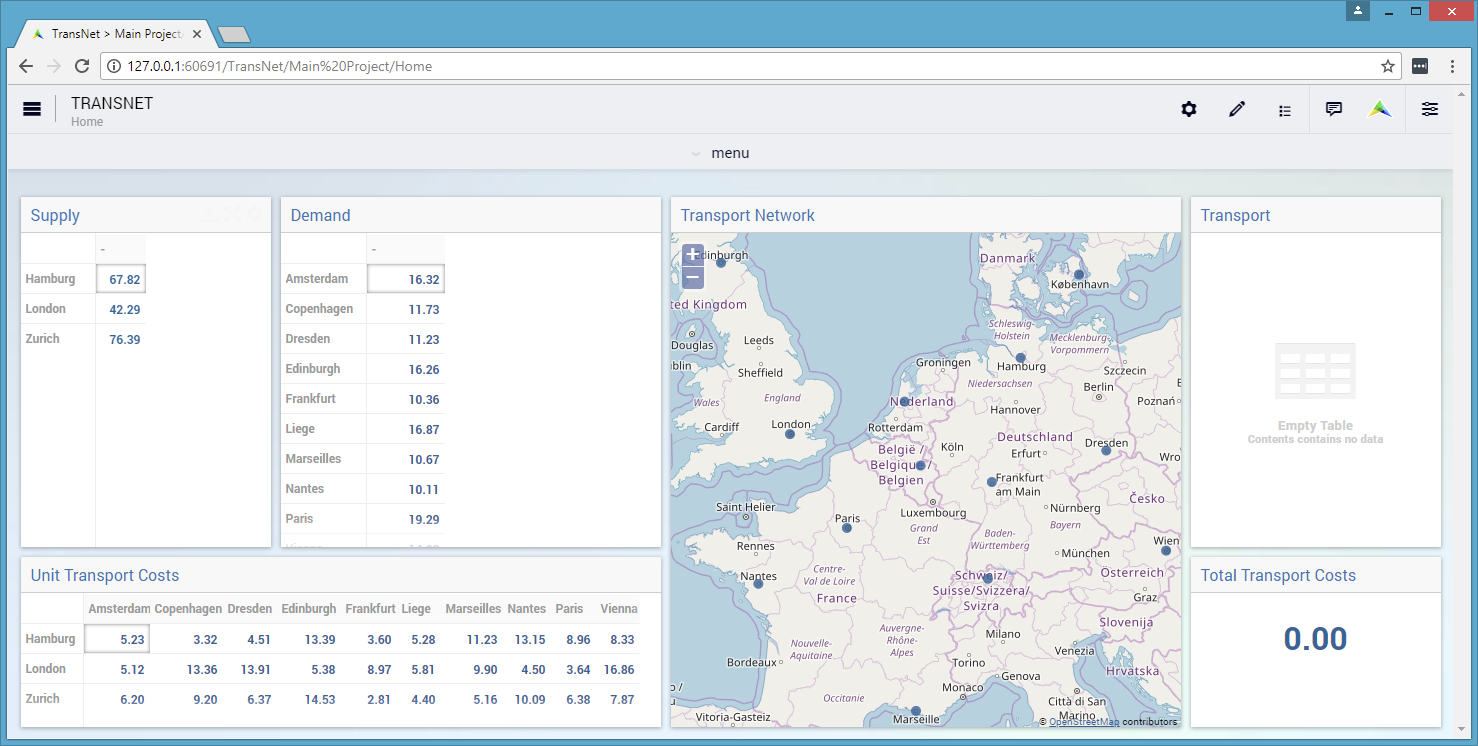Click the AIMMS colored logo icon
This screenshot has height=746, width=1478.
(x=1381, y=109)
